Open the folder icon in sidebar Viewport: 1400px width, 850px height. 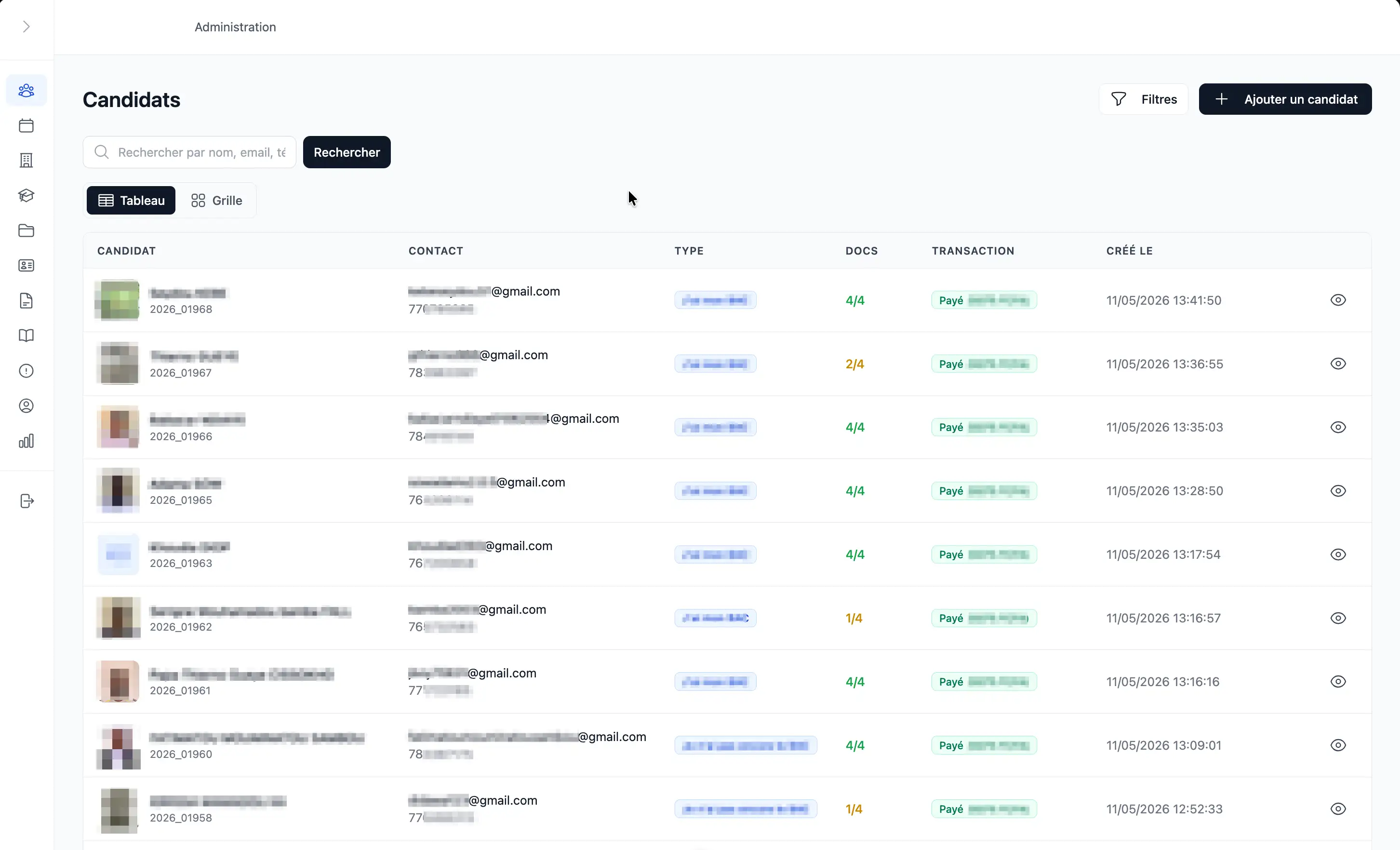coord(26,230)
